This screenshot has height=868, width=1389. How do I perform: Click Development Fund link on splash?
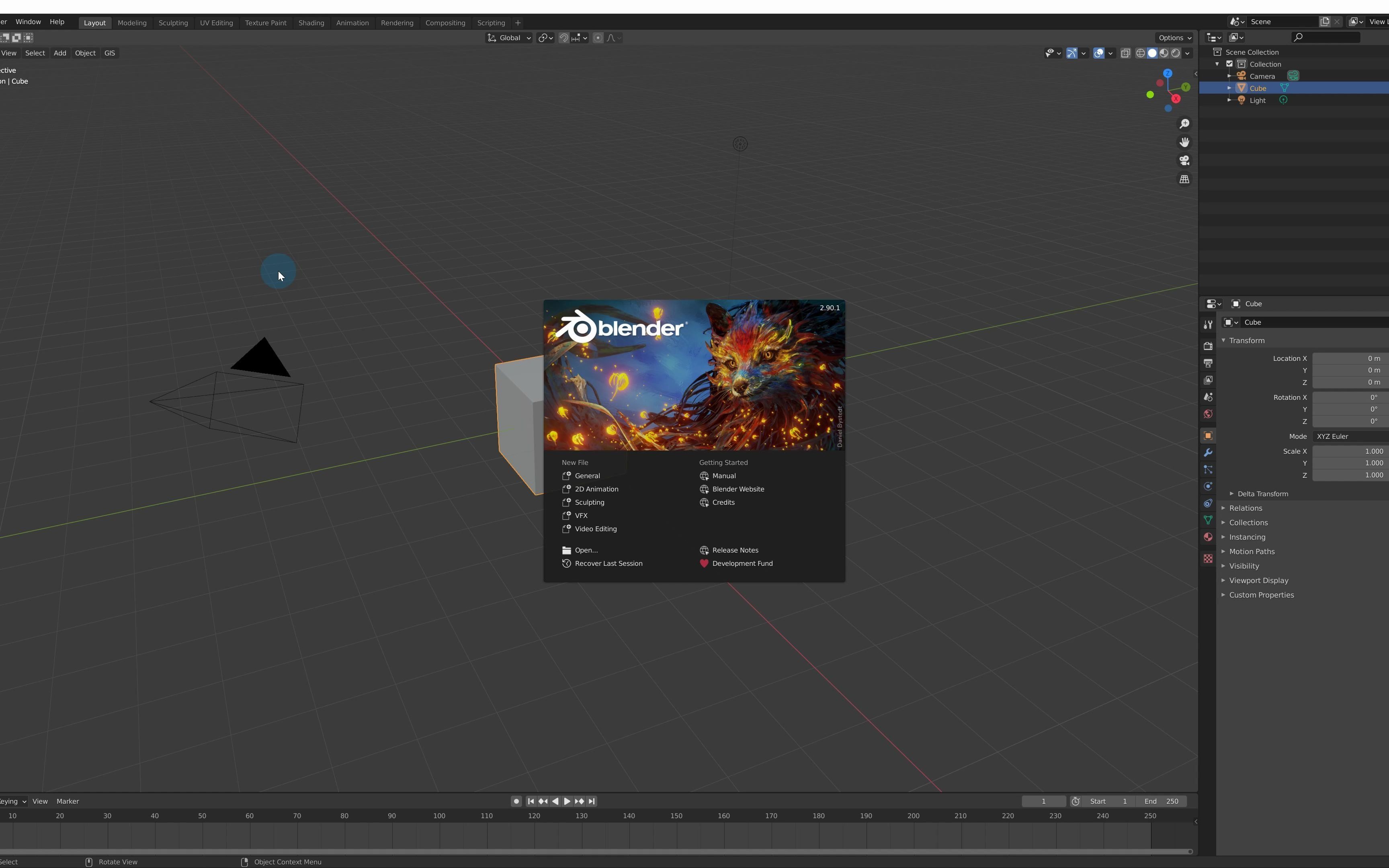[x=742, y=564]
